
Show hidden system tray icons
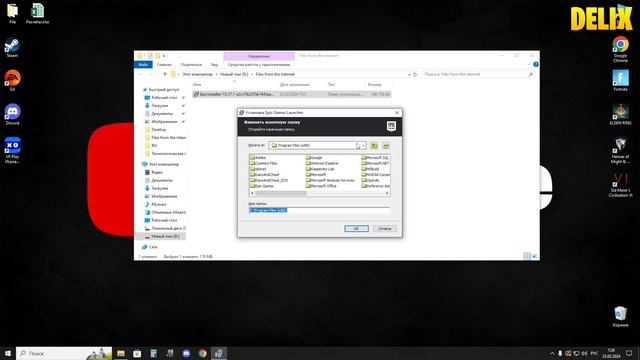552,353
